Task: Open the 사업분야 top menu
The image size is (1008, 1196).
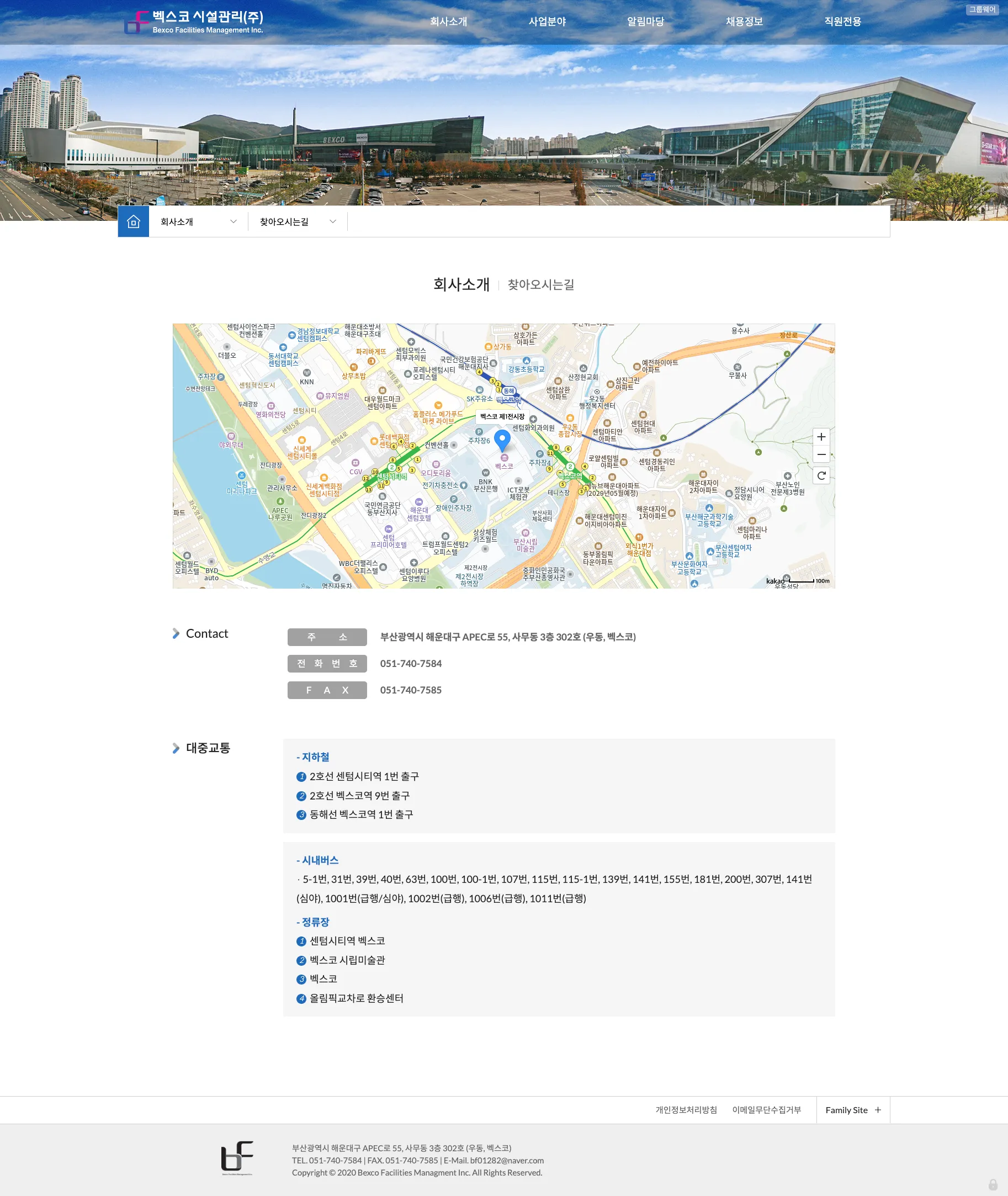Action: pos(548,22)
